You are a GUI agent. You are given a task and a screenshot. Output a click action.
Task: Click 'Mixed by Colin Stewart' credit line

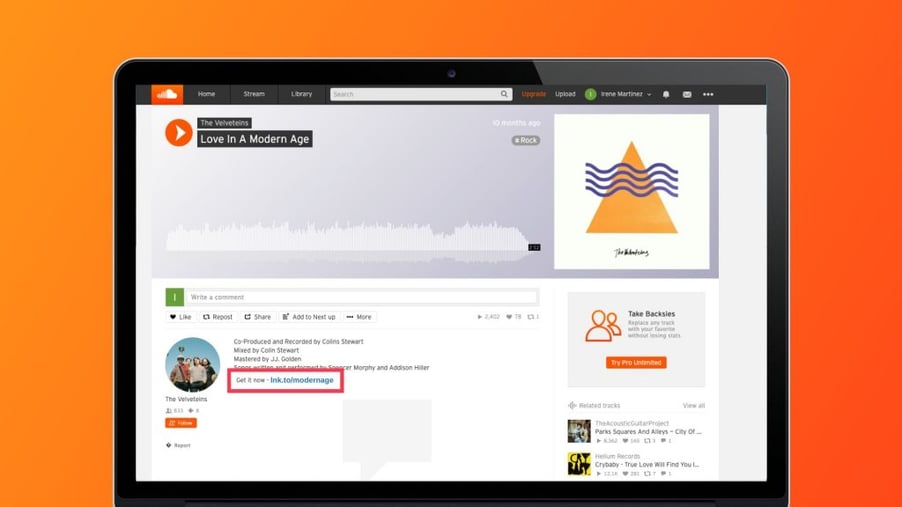(266, 350)
